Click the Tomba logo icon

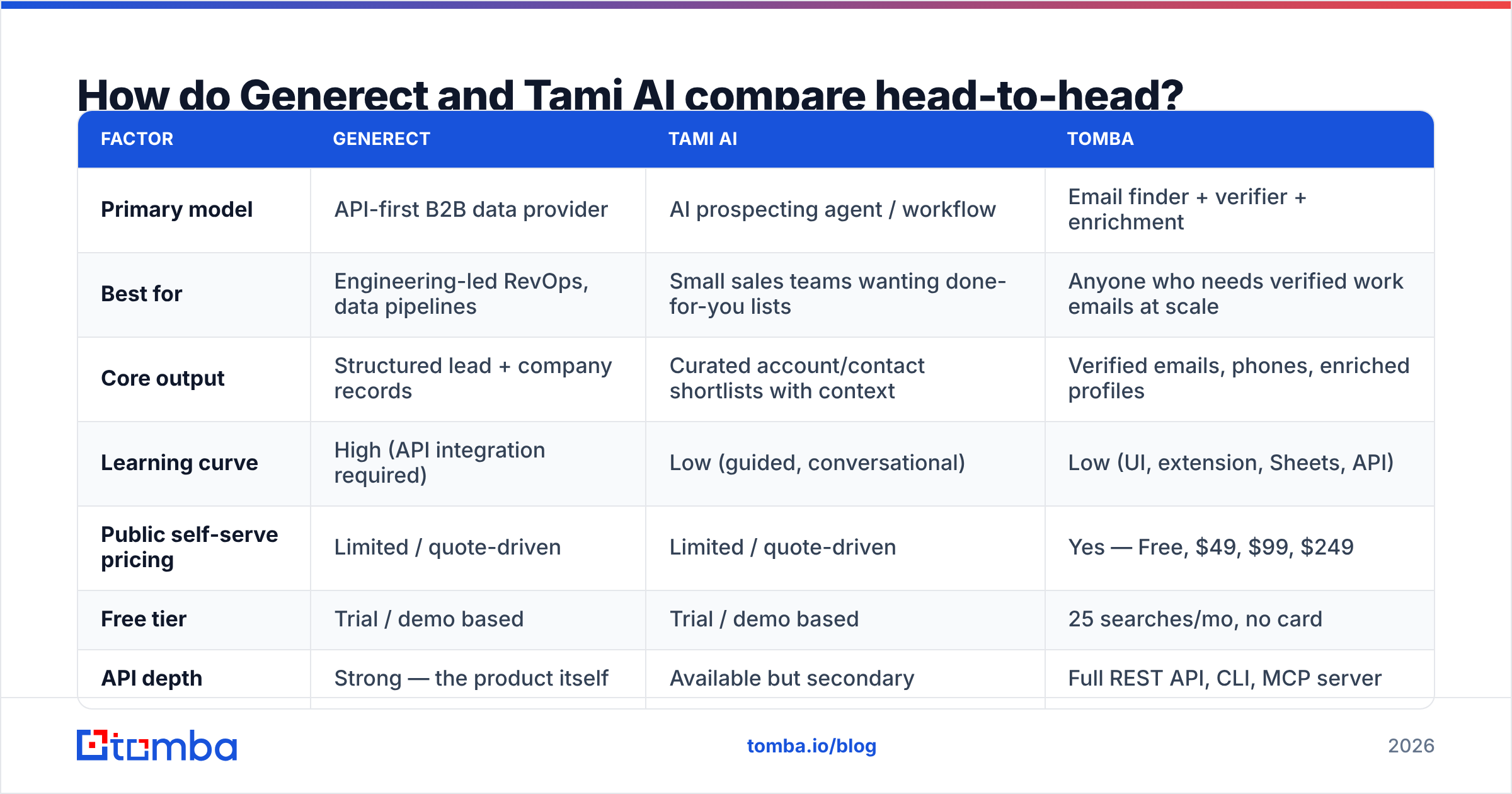156,745
